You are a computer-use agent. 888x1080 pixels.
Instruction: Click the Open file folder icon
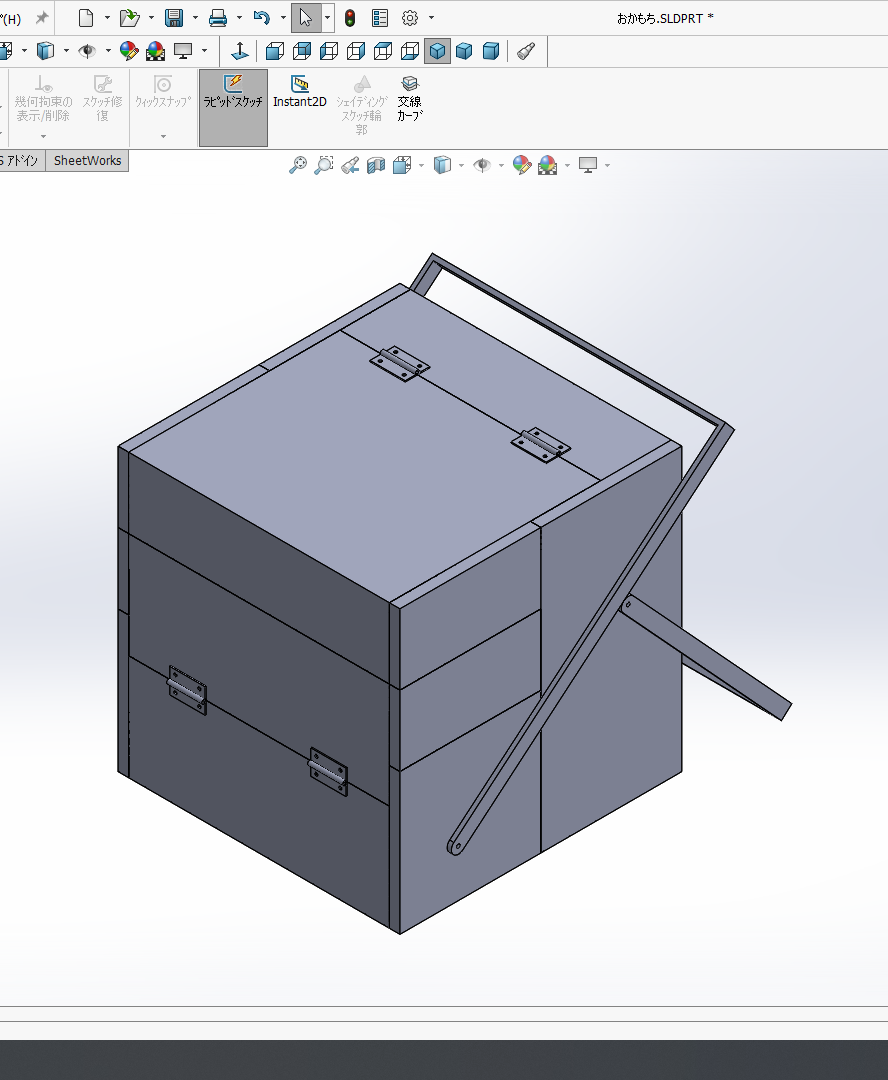(130, 18)
